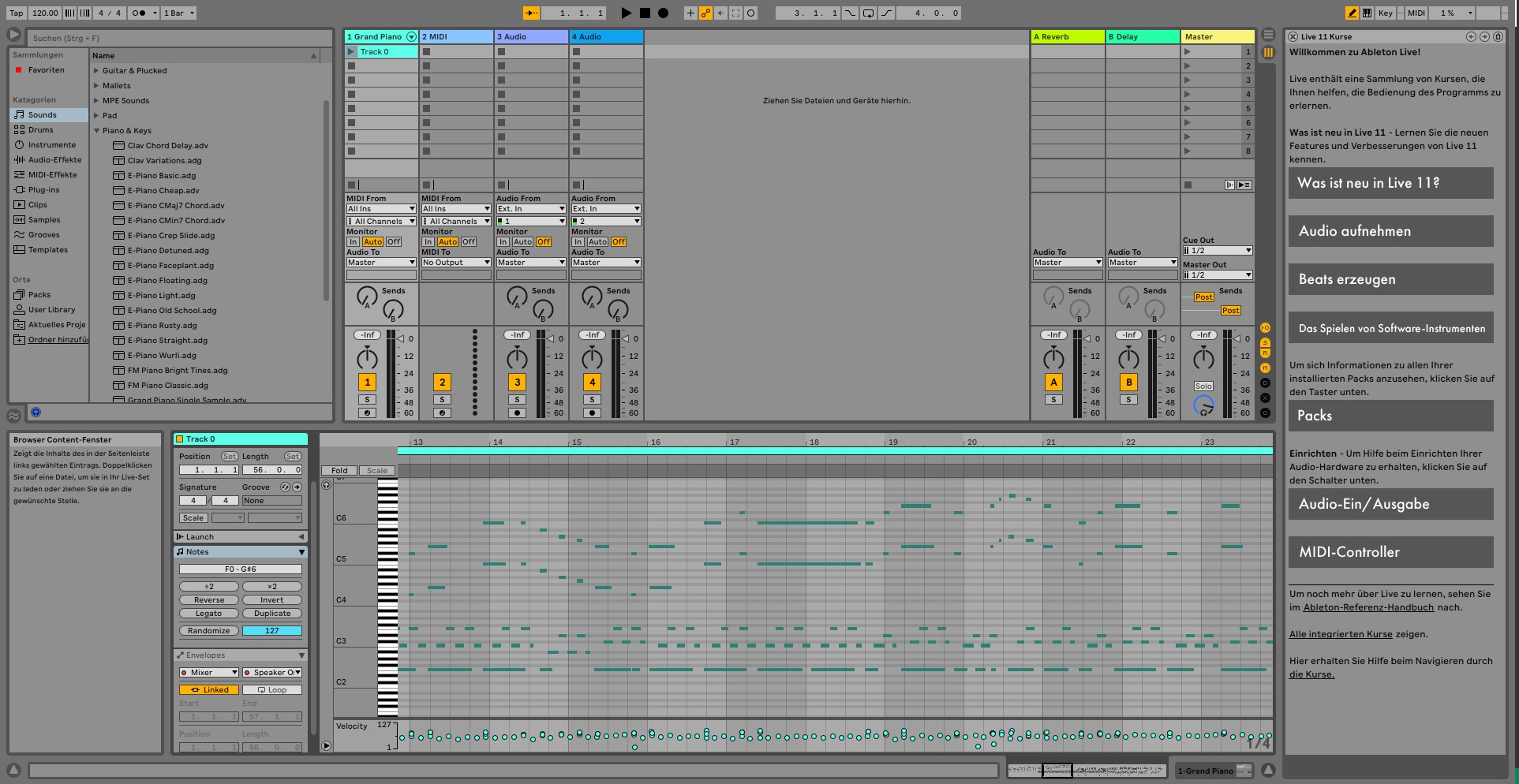Select E-Piano Basic.adg preset
Image resolution: width=1519 pixels, height=784 pixels.
[162, 175]
